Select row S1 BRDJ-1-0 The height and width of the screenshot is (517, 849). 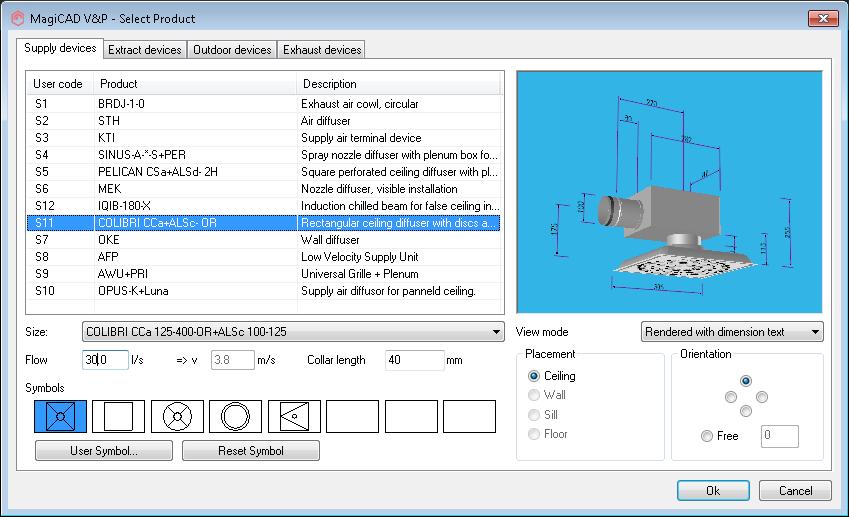click(264, 104)
